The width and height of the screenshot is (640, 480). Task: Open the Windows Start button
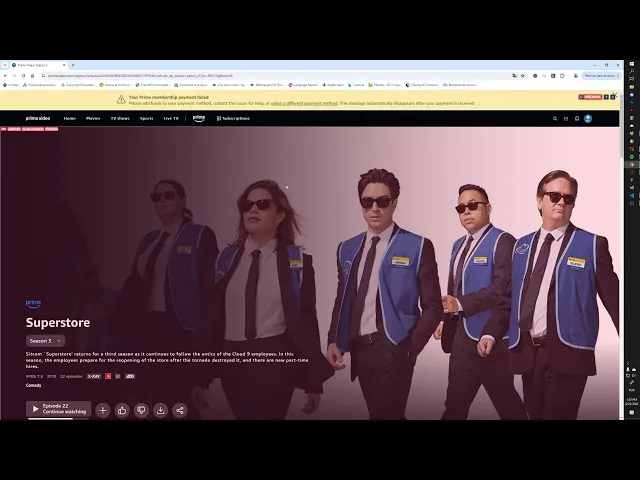pyautogui.click(x=632, y=64)
